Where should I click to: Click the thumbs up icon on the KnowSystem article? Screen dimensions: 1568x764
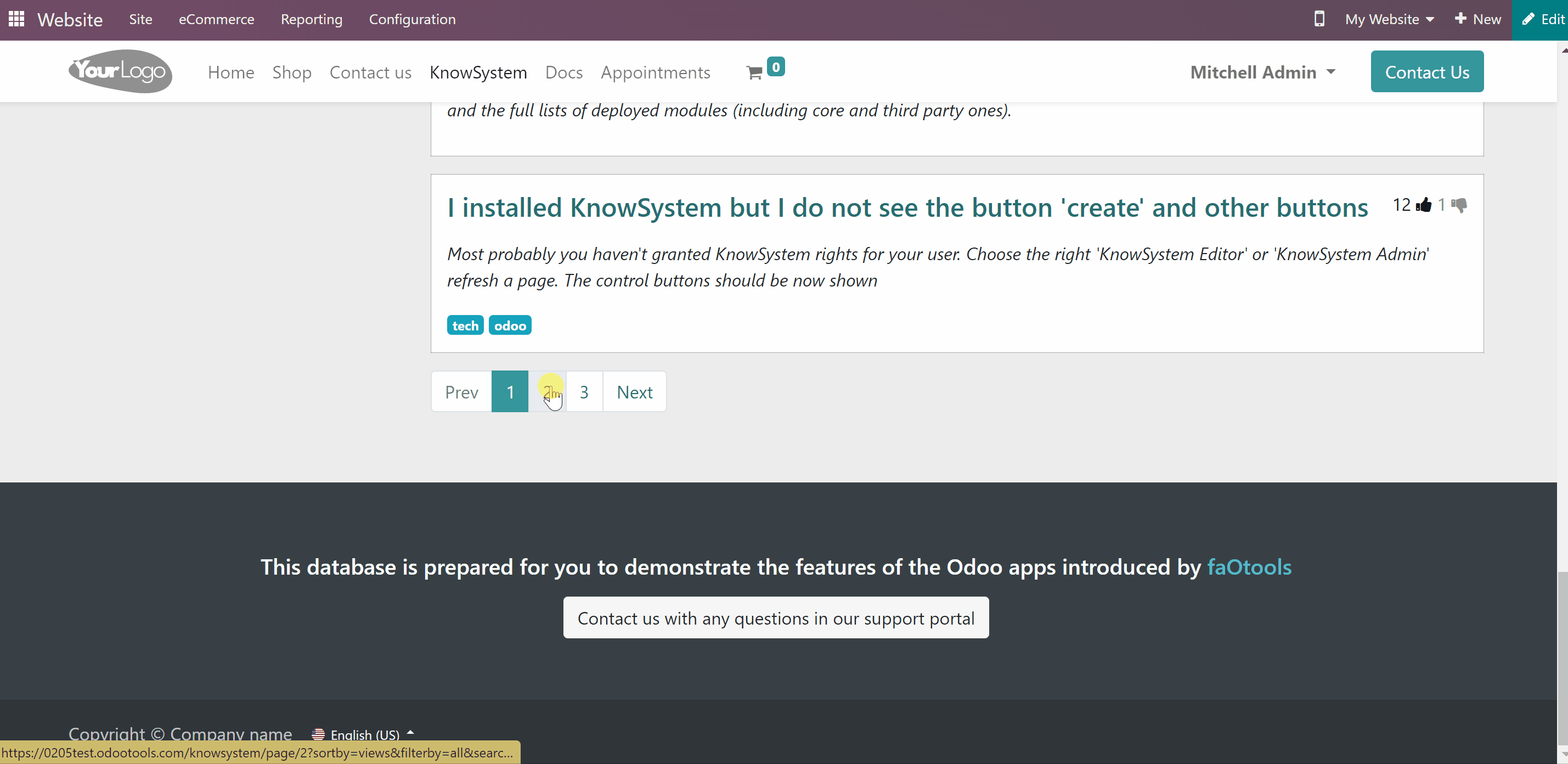pyautogui.click(x=1424, y=205)
